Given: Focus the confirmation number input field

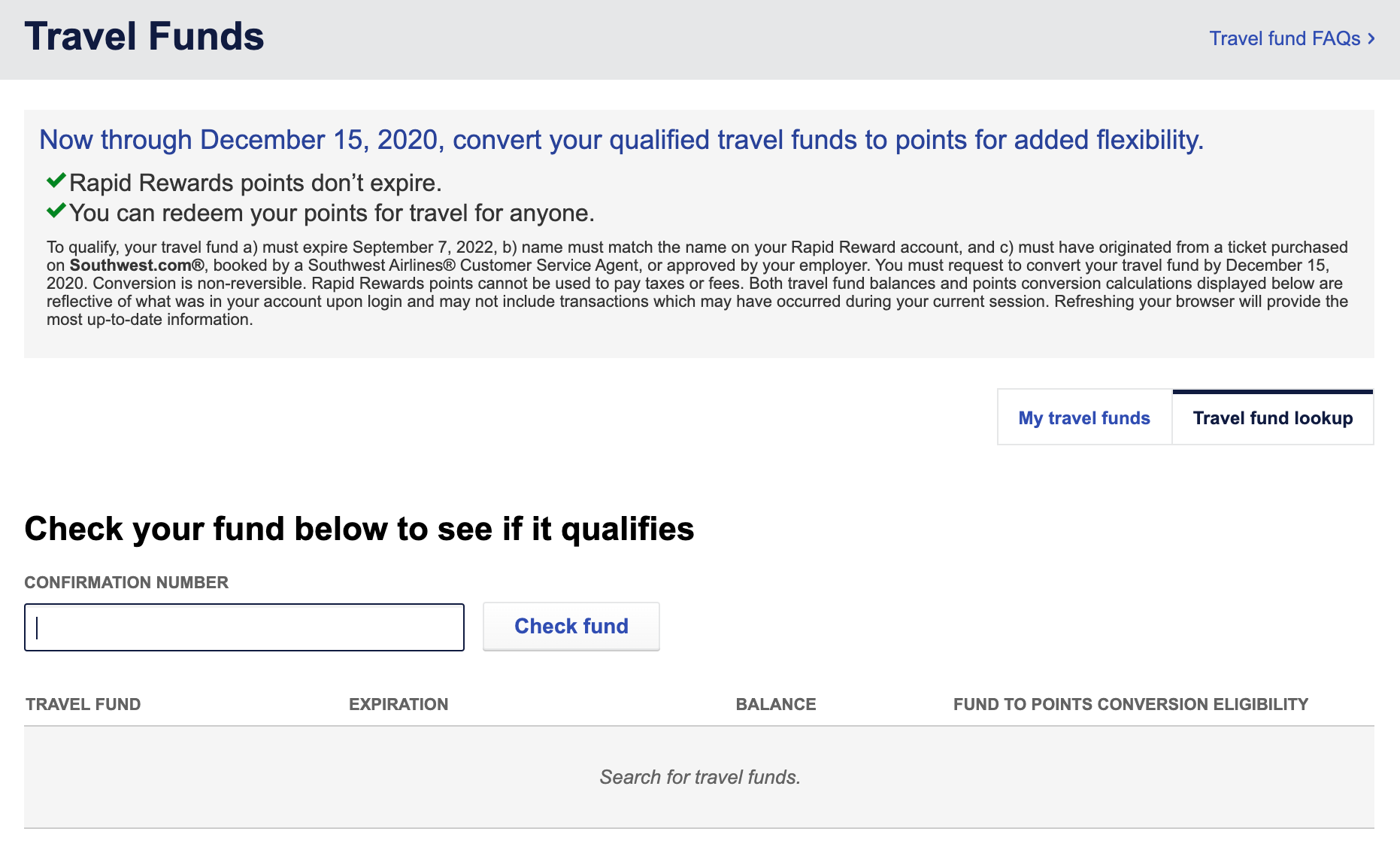Looking at the screenshot, I should pyautogui.click(x=244, y=627).
